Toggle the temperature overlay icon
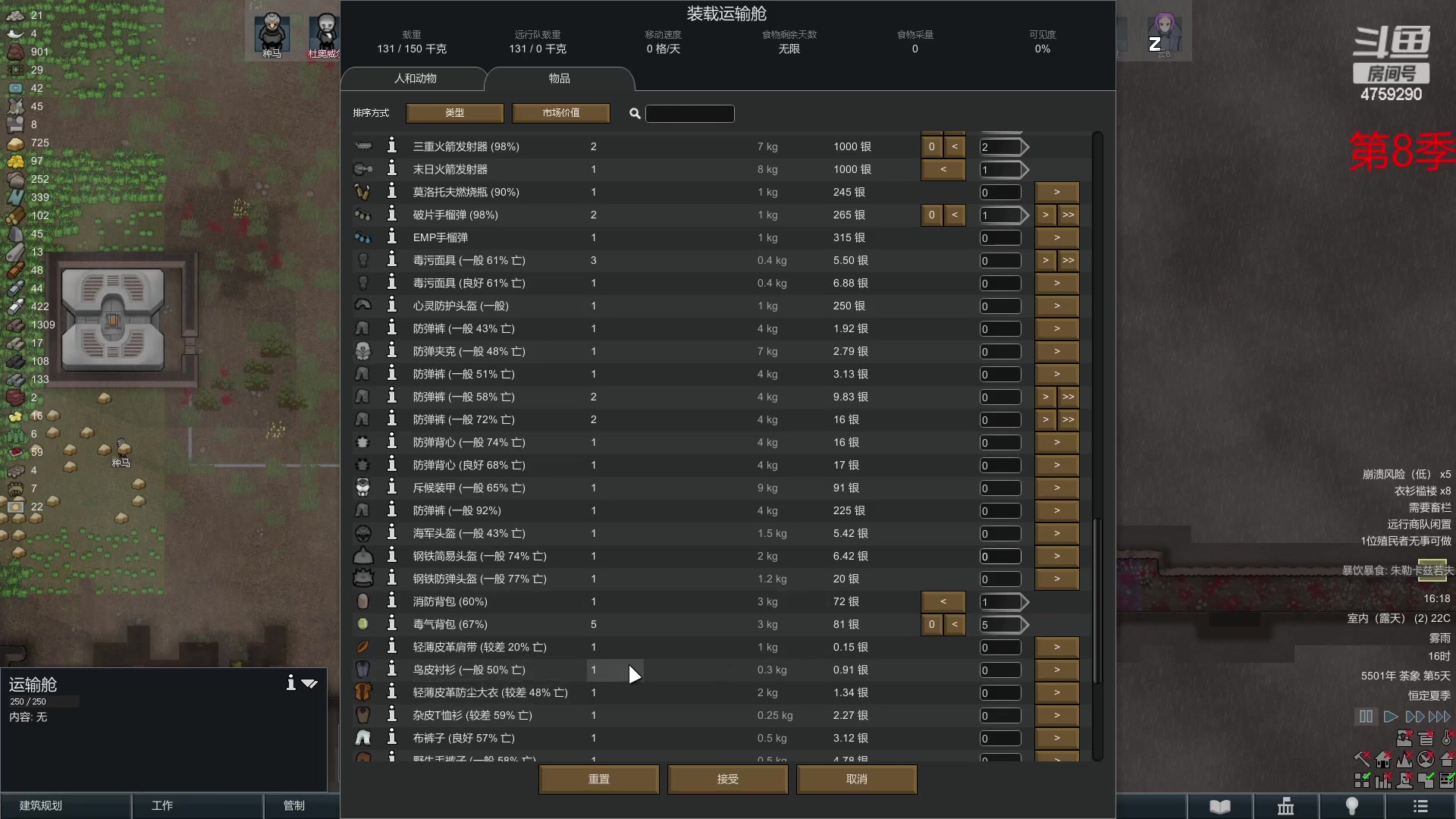 (1445, 739)
